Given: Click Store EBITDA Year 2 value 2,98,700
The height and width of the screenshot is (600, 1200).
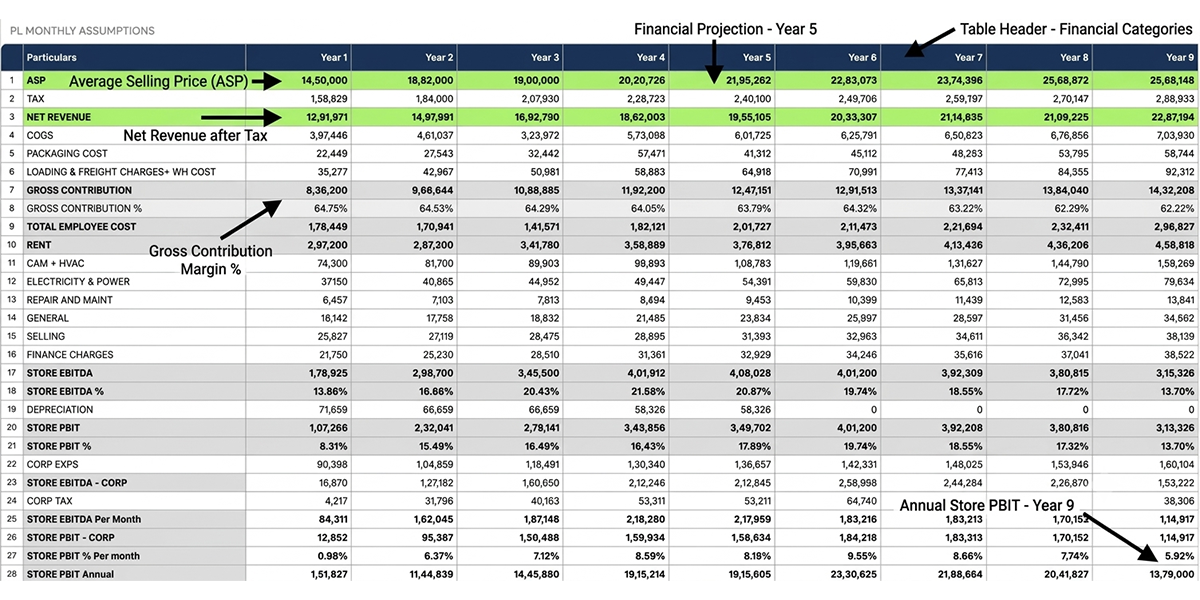Looking at the screenshot, I should pos(432,373).
